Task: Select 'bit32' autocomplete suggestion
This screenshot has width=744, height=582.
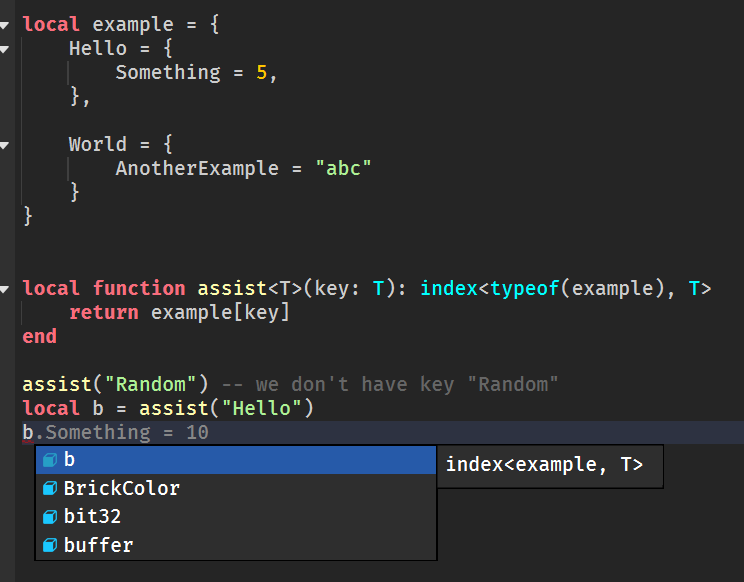Action: point(236,517)
